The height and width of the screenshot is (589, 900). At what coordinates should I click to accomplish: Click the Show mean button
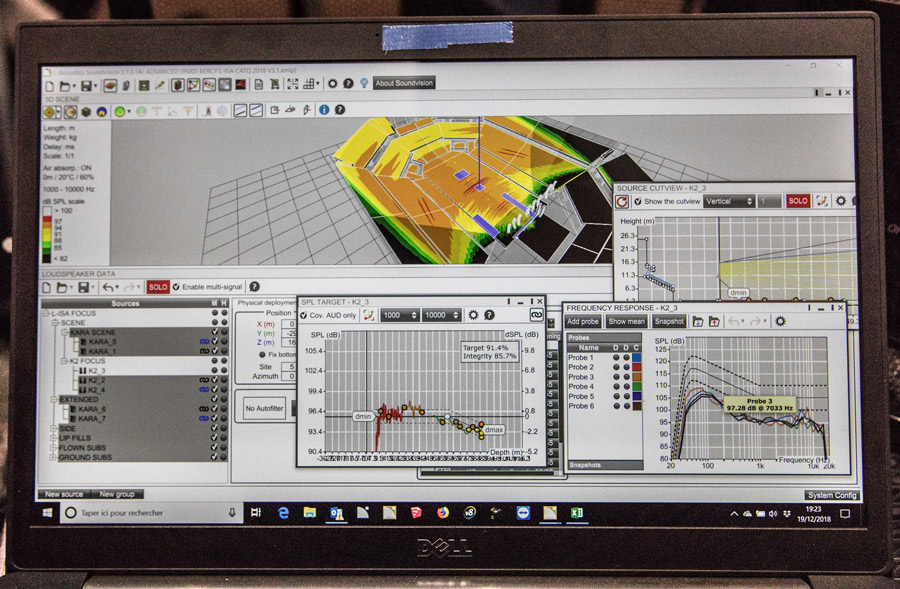pos(626,321)
